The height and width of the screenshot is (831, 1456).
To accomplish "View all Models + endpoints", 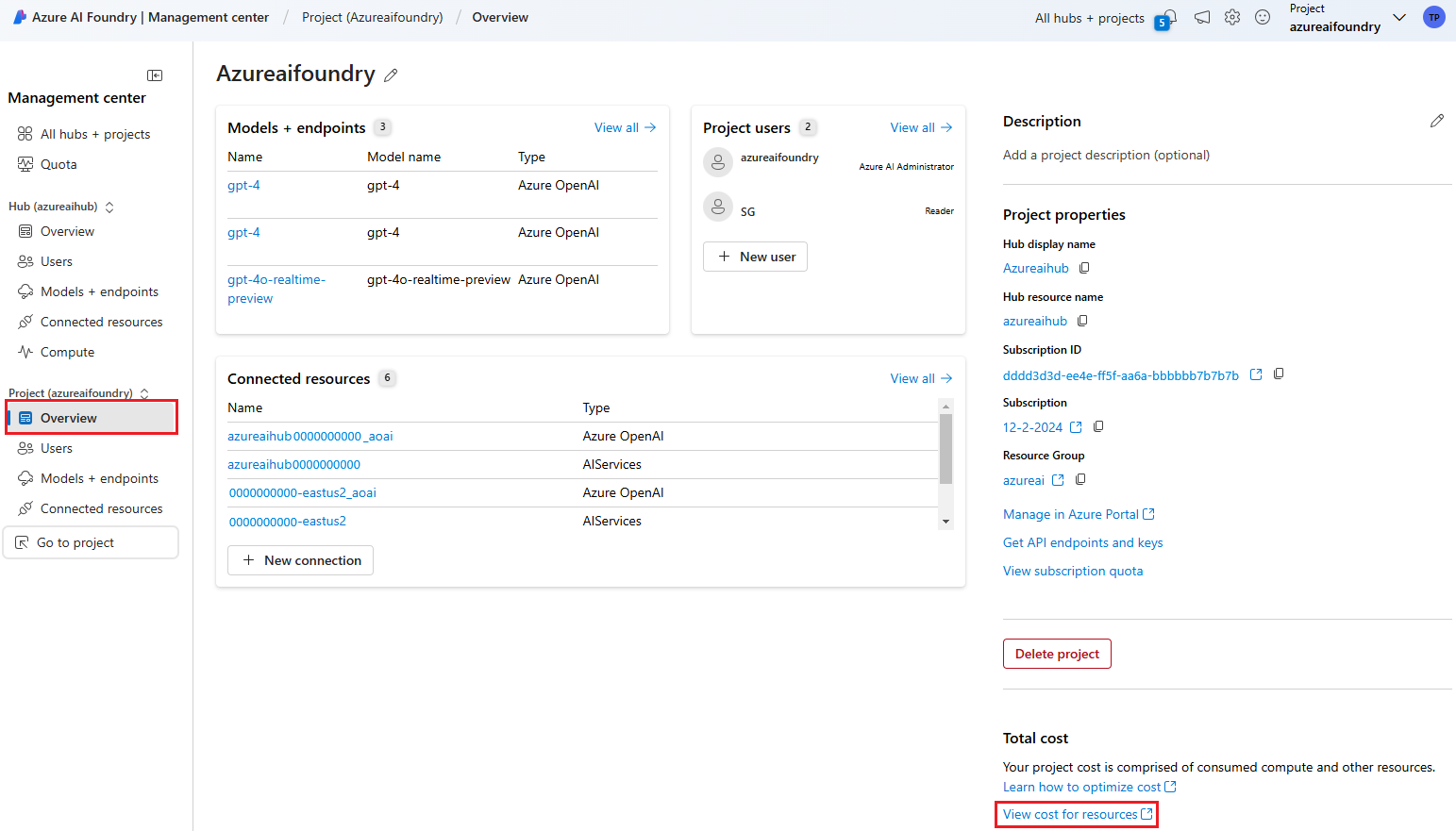I will point(625,127).
